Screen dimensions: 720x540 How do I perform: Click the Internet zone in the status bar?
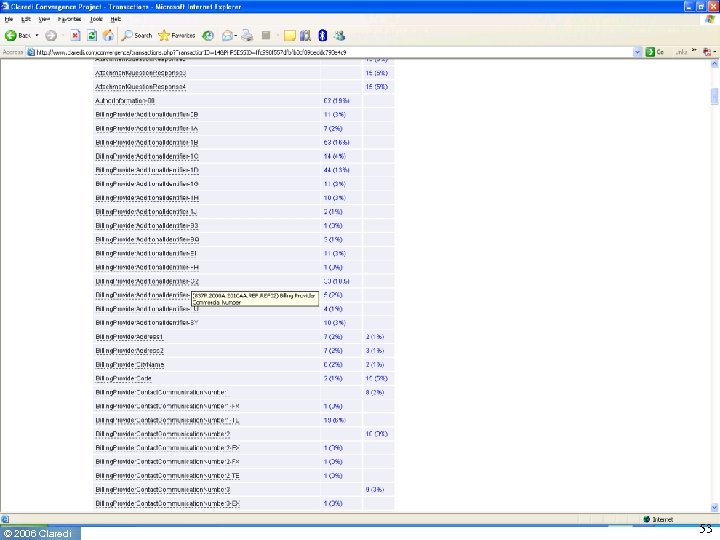[658, 519]
